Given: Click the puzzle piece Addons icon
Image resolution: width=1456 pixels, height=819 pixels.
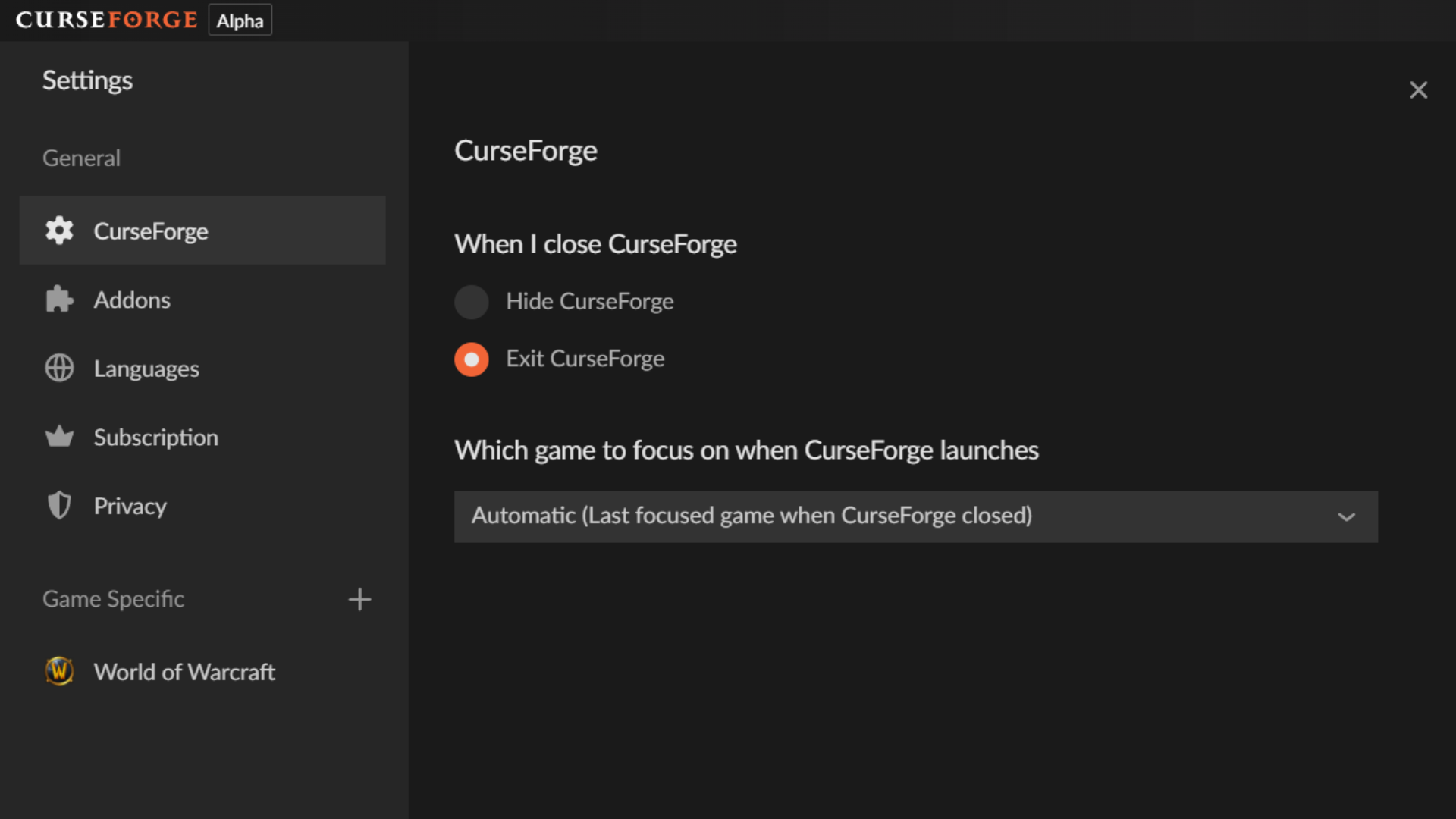Looking at the screenshot, I should pyautogui.click(x=59, y=300).
